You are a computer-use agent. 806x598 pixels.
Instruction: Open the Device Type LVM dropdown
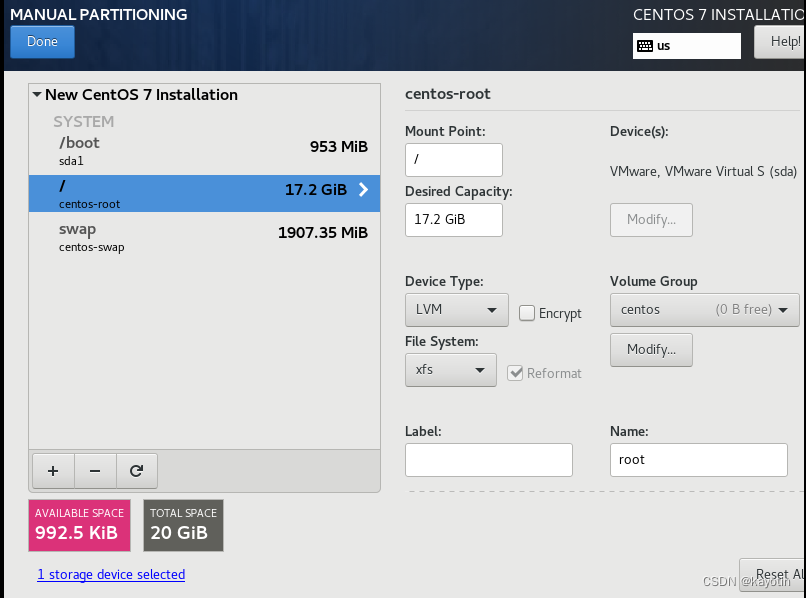coord(456,310)
